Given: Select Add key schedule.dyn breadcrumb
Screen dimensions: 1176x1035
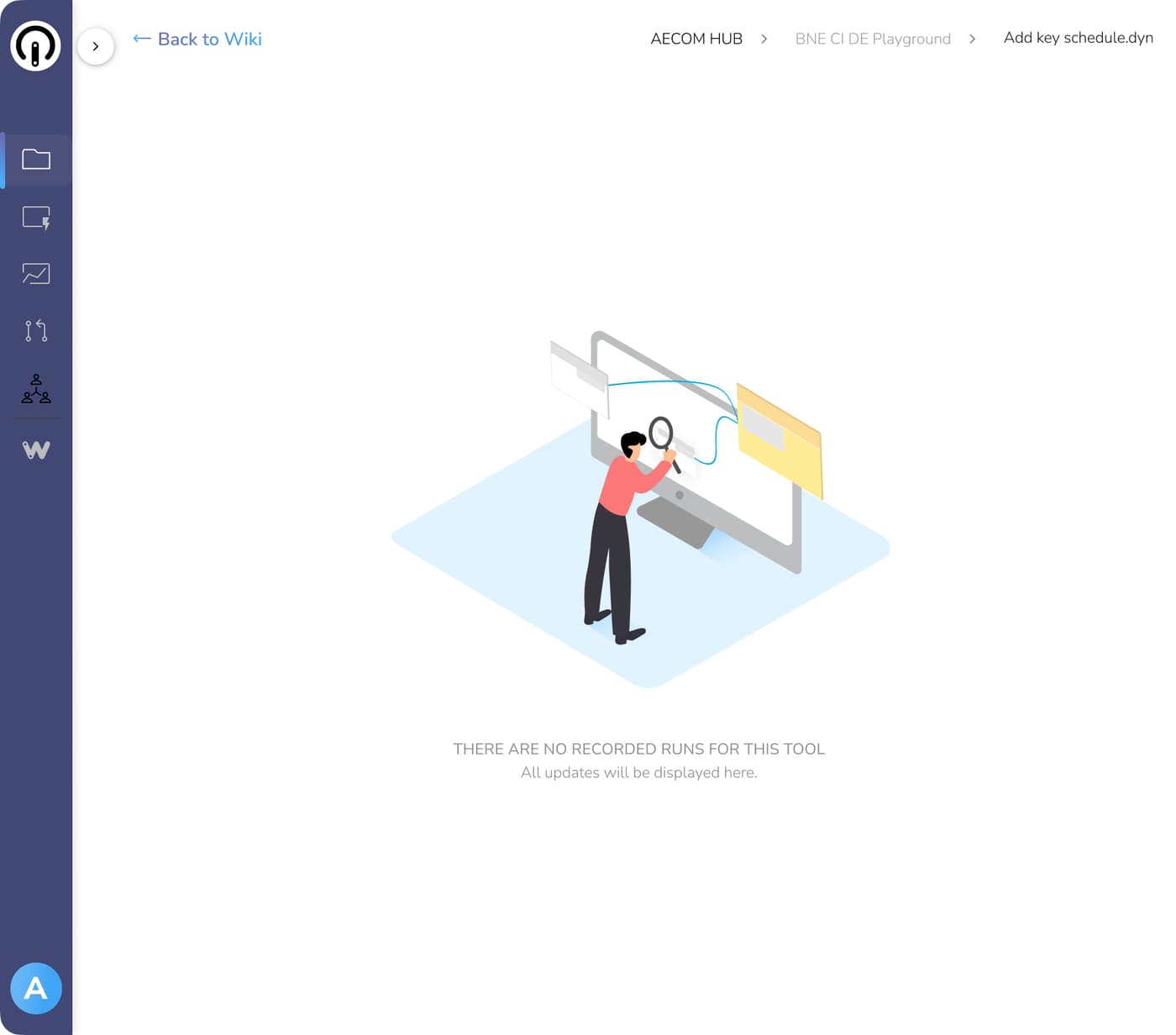Looking at the screenshot, I should click(1078, 38).
